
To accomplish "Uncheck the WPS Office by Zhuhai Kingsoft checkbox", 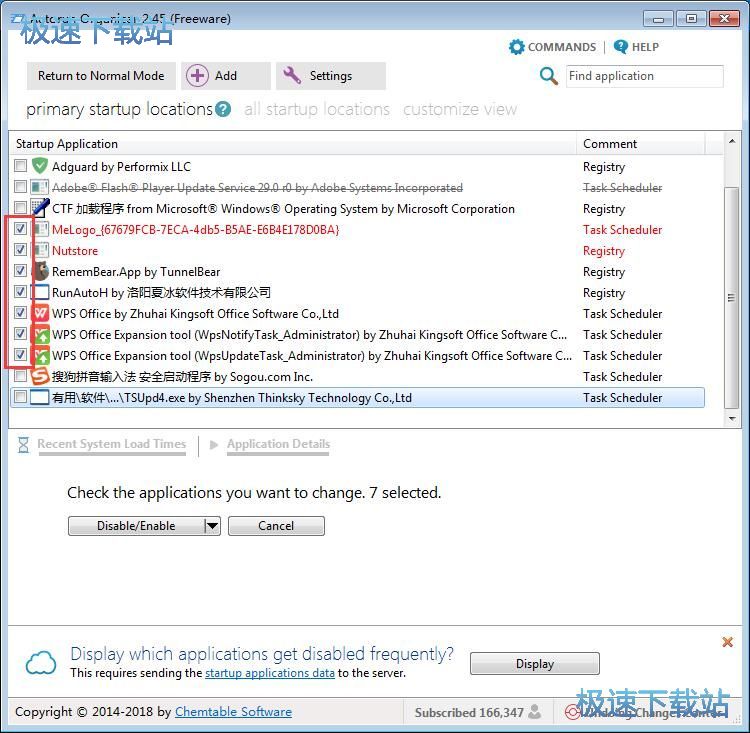I will 20,312.
